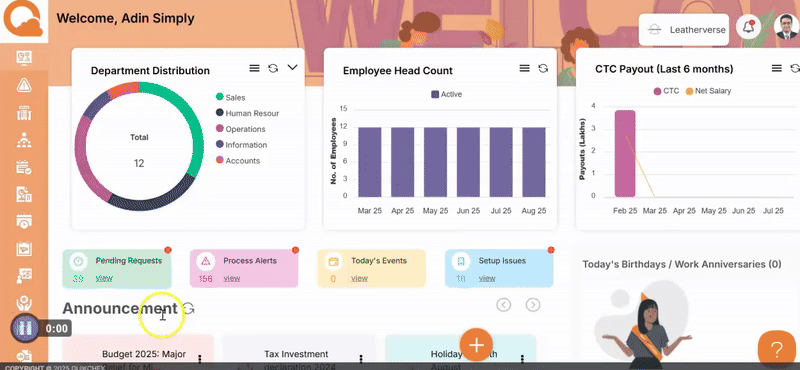Go to previous announcement with left arrow
The height and width of the screenshot is (370, 800).
[504, 305]
